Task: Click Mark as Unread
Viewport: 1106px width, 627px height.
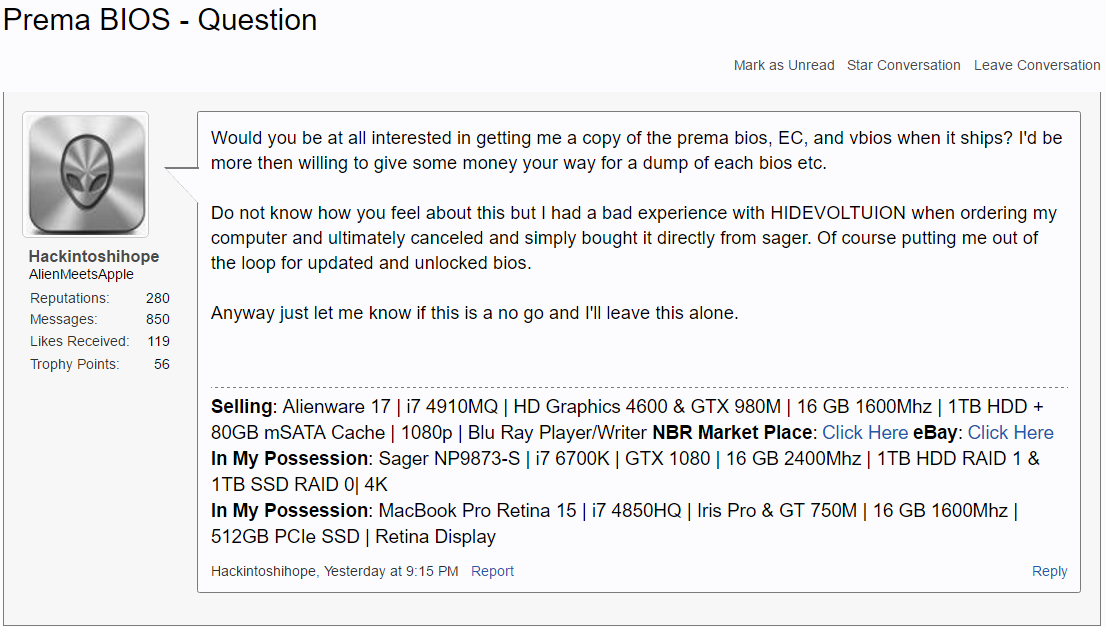Action: pos(784,65)
